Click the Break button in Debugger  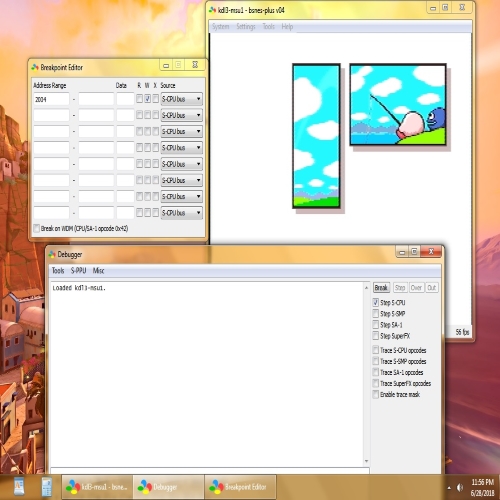[381, 287]
